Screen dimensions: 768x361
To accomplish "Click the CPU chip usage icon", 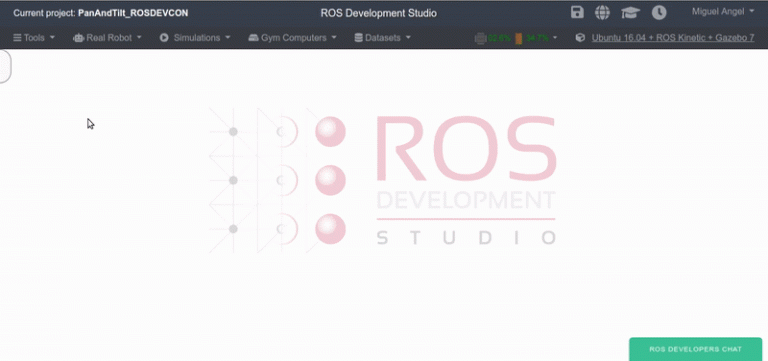I will pos(480,38).
